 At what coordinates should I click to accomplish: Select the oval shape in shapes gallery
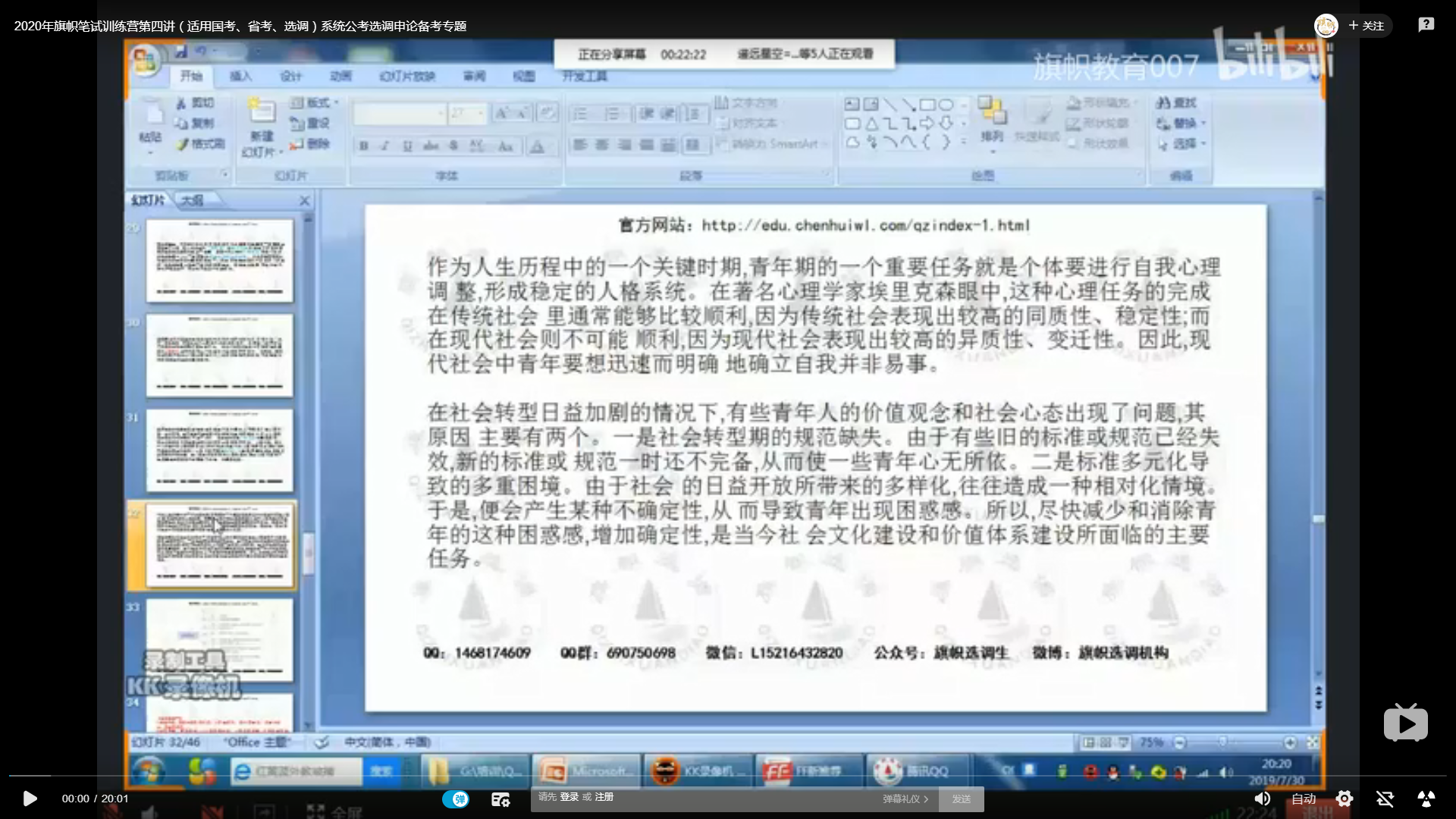pos(946,105)
